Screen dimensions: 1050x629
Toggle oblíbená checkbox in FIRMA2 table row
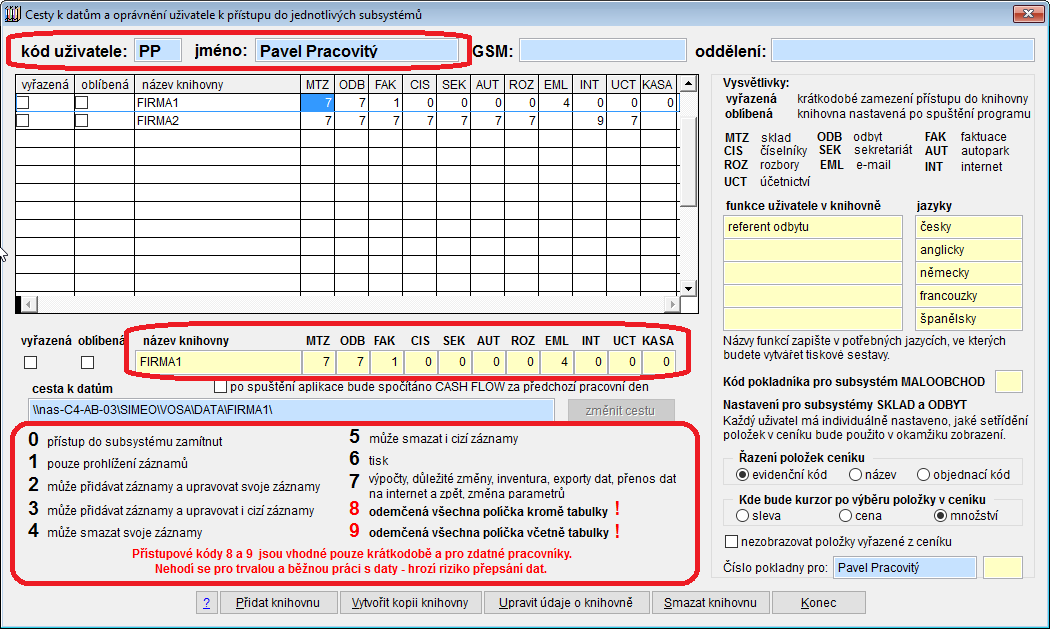point(82,121)
